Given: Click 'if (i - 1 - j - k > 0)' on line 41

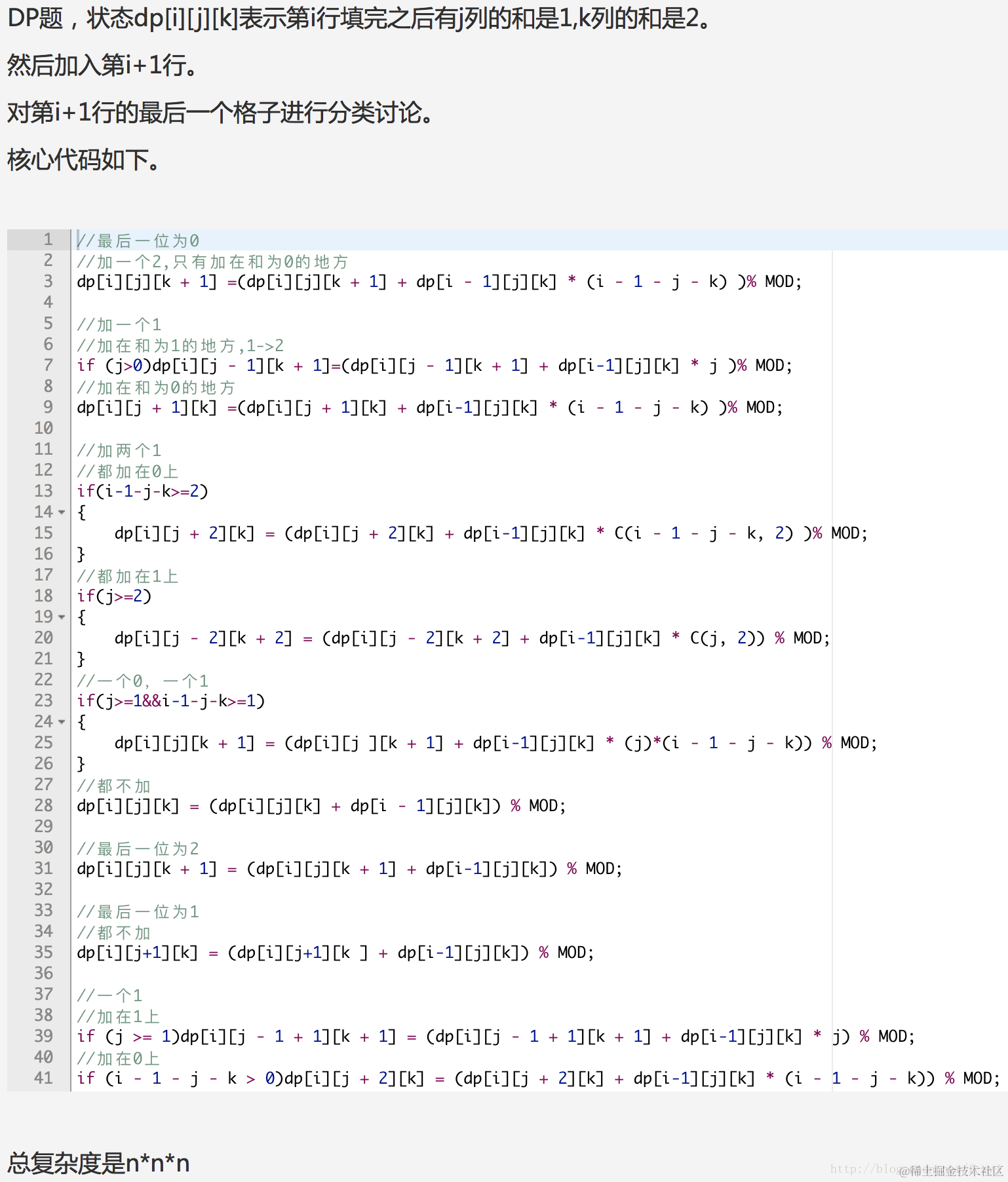Looking at the screenshot, I should coord(539,1078).
